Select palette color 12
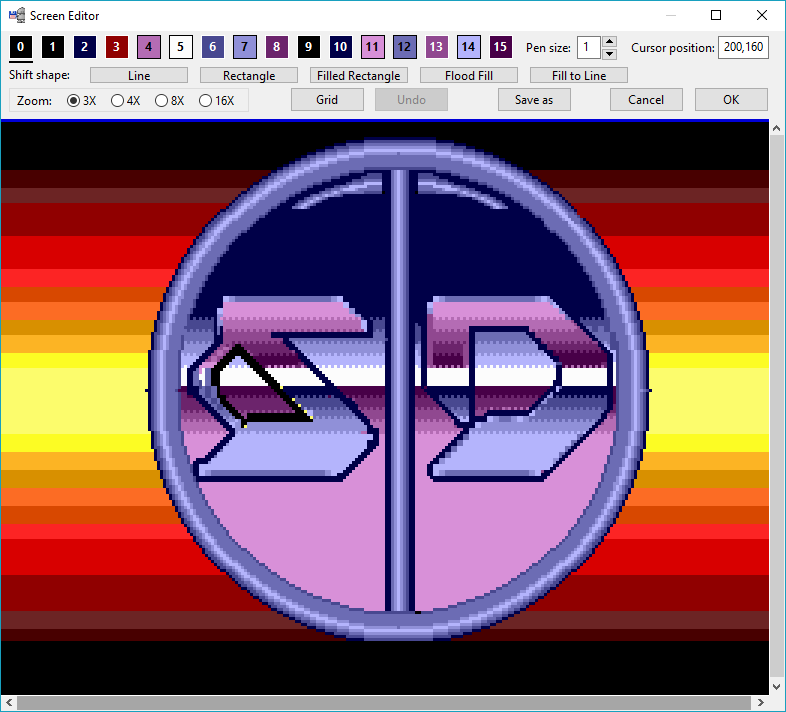The height and width of the screenshot is (712, 786). [405, 47]
